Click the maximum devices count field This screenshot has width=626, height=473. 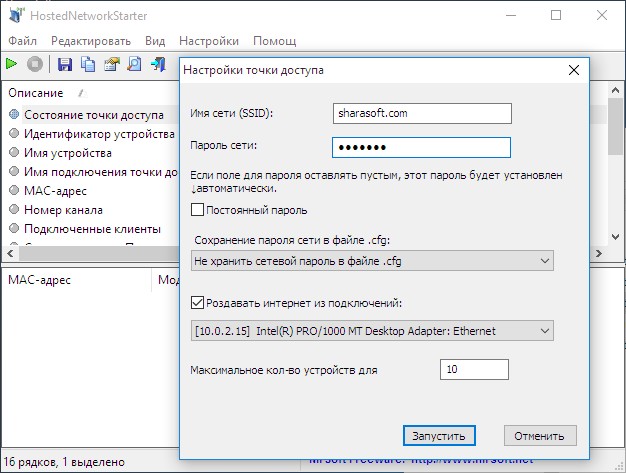click(x=474, y=369)
